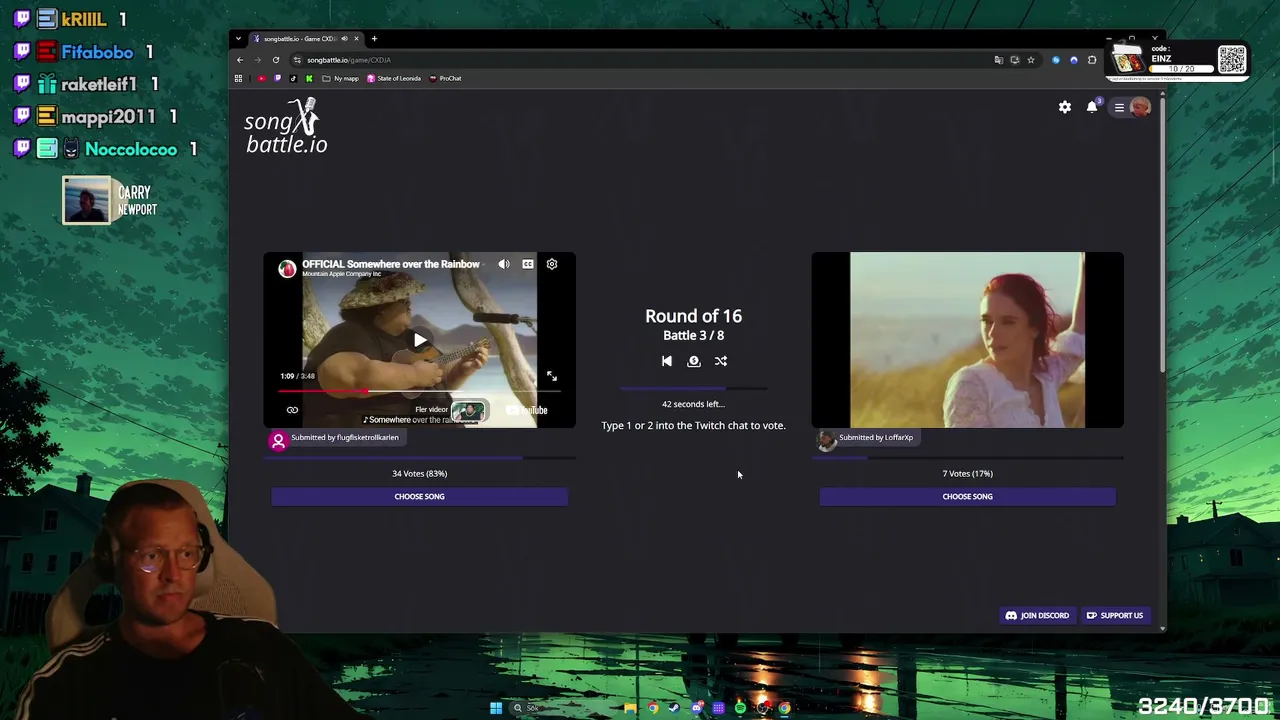Click the LoffarXp submitter avatar
This screenshot has height=720, width=1280.
click(826, 440)
